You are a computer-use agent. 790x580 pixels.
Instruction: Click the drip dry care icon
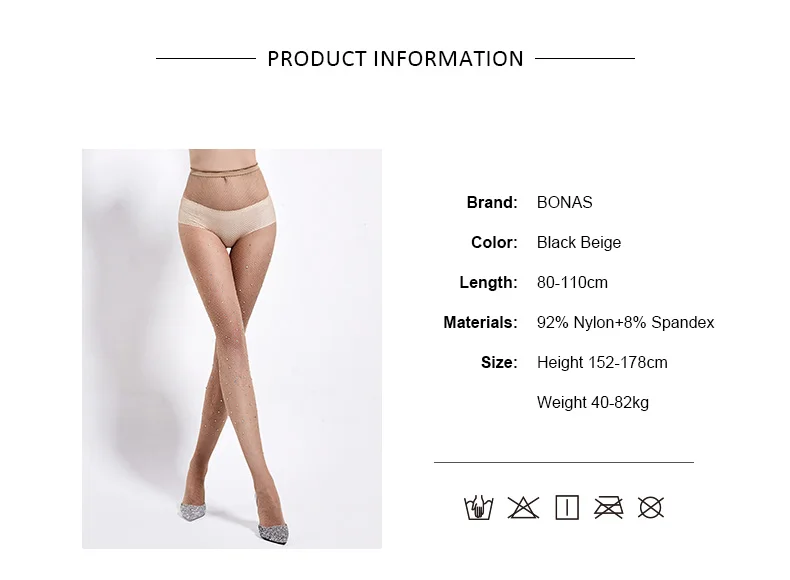click(566, 507)
